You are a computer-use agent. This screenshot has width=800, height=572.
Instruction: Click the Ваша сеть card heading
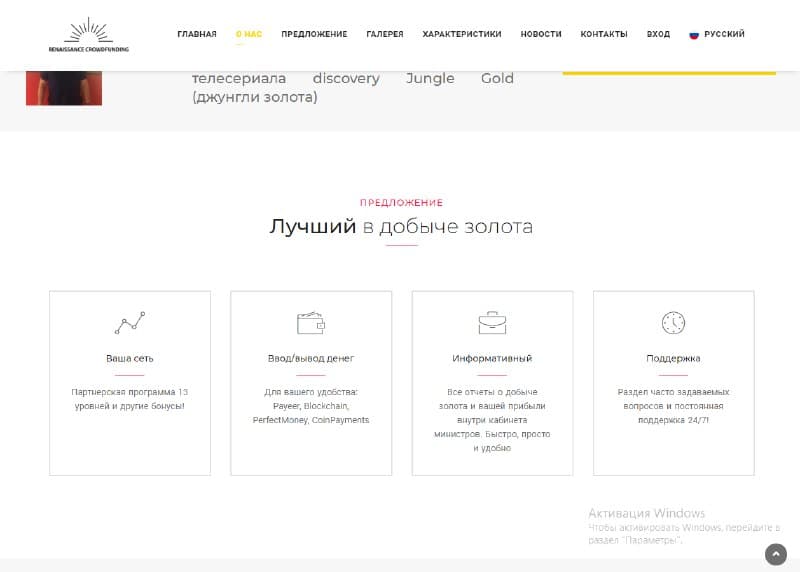click(x=130, y=358)
